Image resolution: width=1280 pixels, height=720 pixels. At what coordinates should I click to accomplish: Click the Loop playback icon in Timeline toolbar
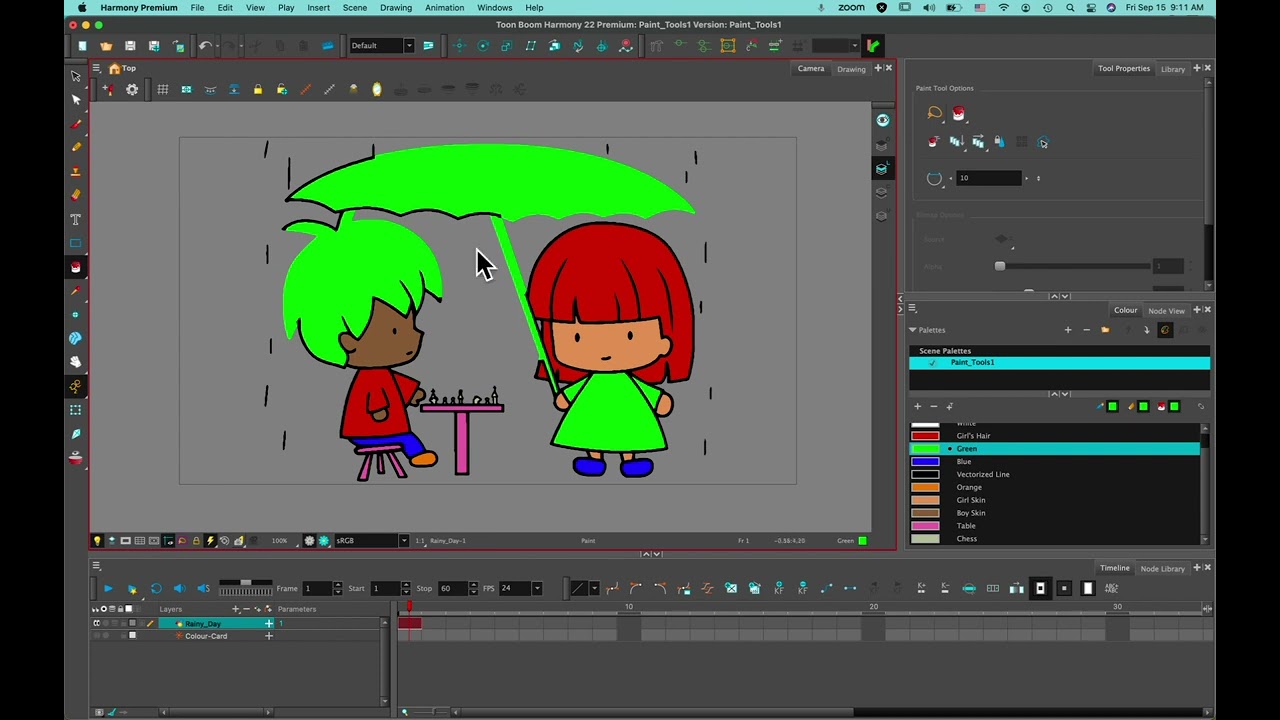coord(156,588)
